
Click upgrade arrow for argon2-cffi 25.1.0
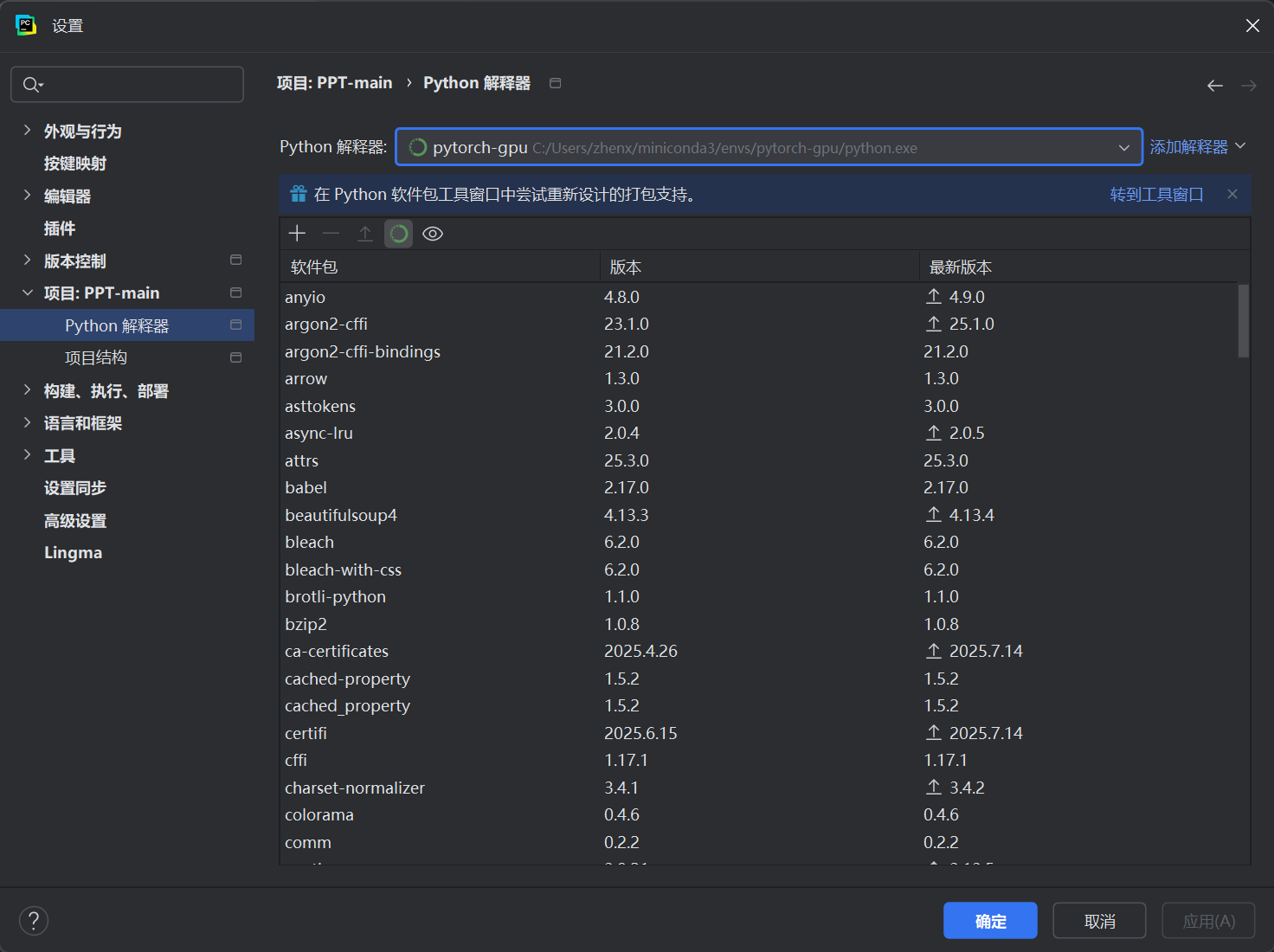pyautogui.click(x=934, y=324)
